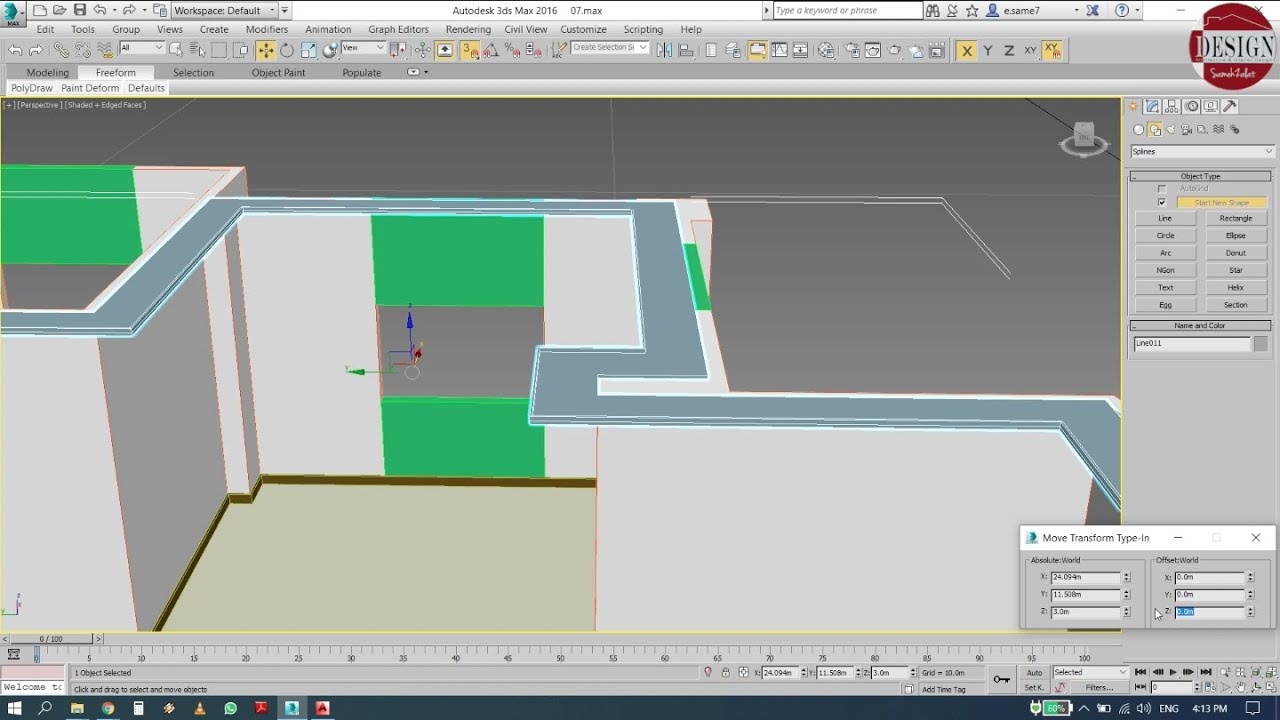Screen dimensions: 1280x720
Task: Click the Line011 object name field
Action: (x=1191, y=344)
